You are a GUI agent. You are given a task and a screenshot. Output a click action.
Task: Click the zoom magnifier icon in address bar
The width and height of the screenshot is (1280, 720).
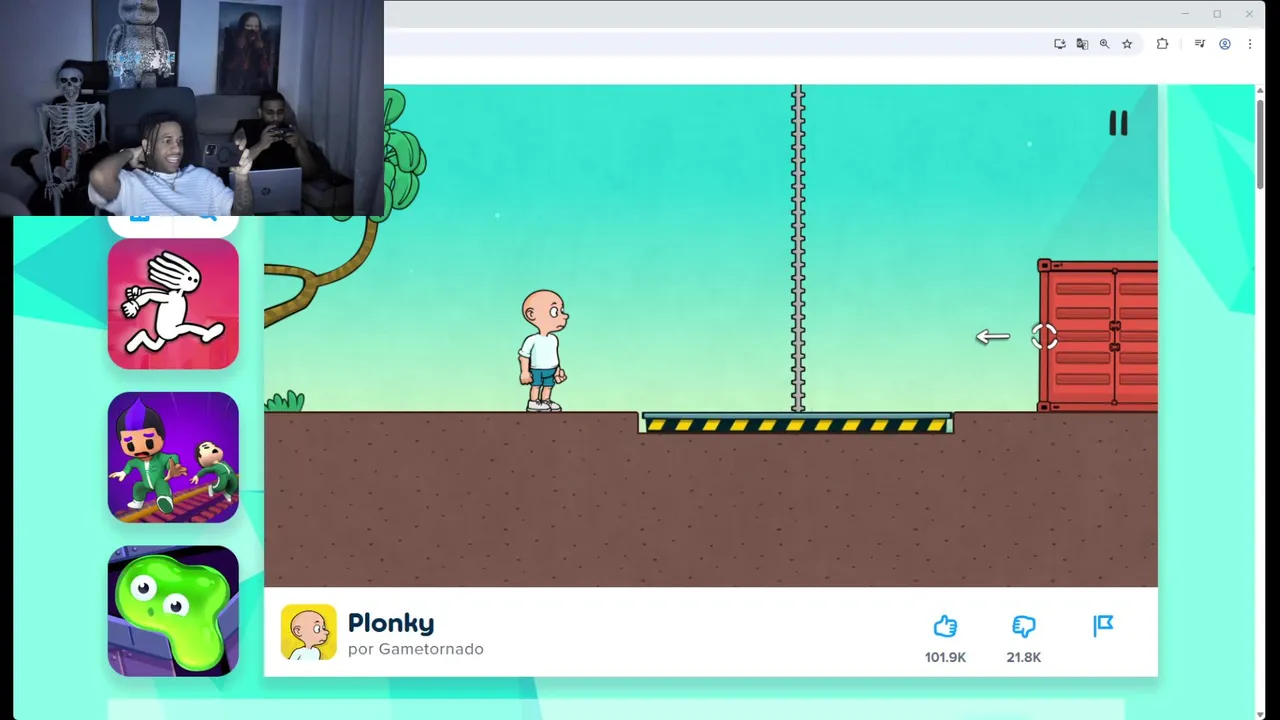[1104, 44]
